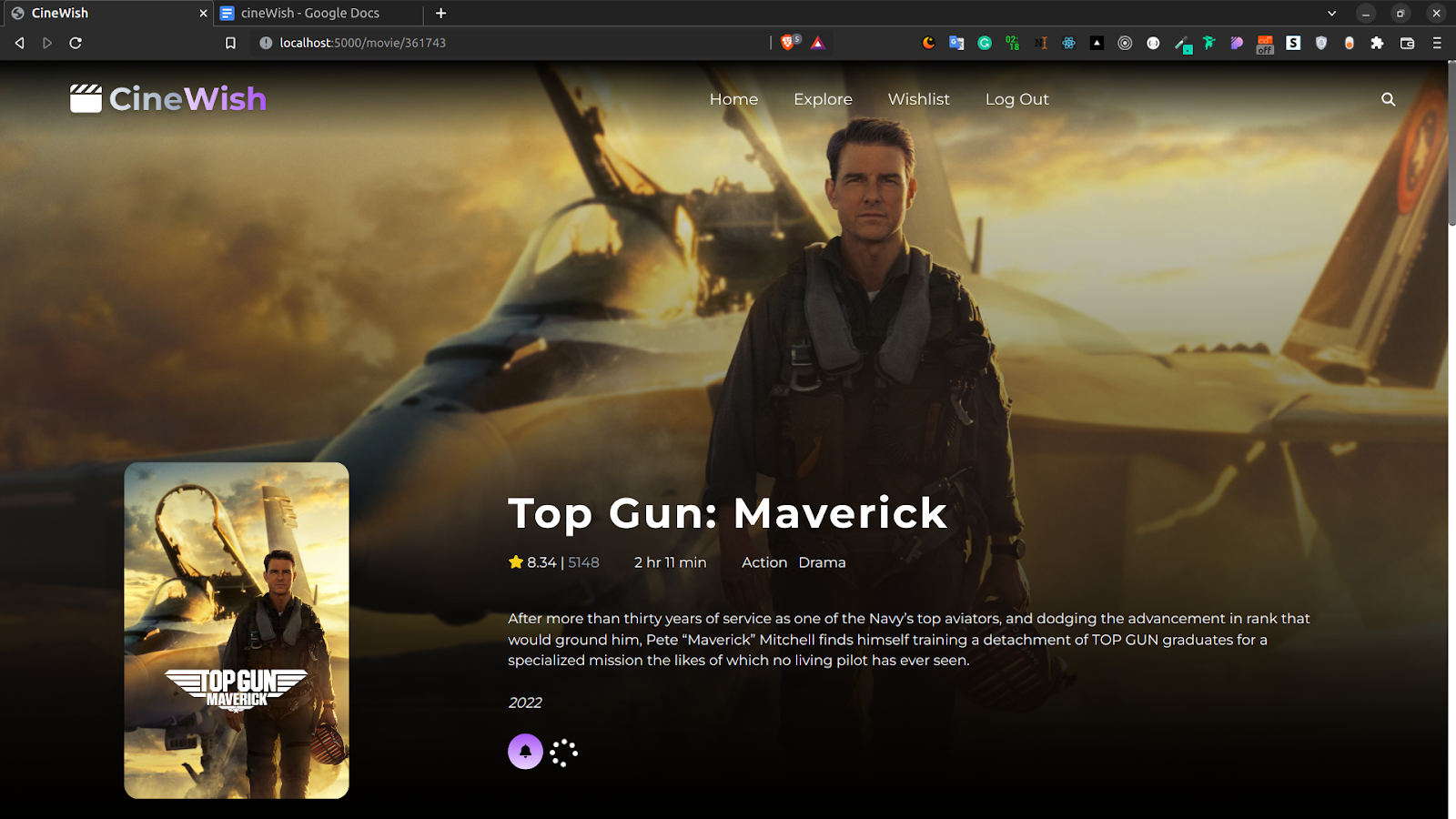This screenshot has height=819, width=1456.
Task: Click the red 'off' badge extension icon
Action: (x=1265, y=45)
